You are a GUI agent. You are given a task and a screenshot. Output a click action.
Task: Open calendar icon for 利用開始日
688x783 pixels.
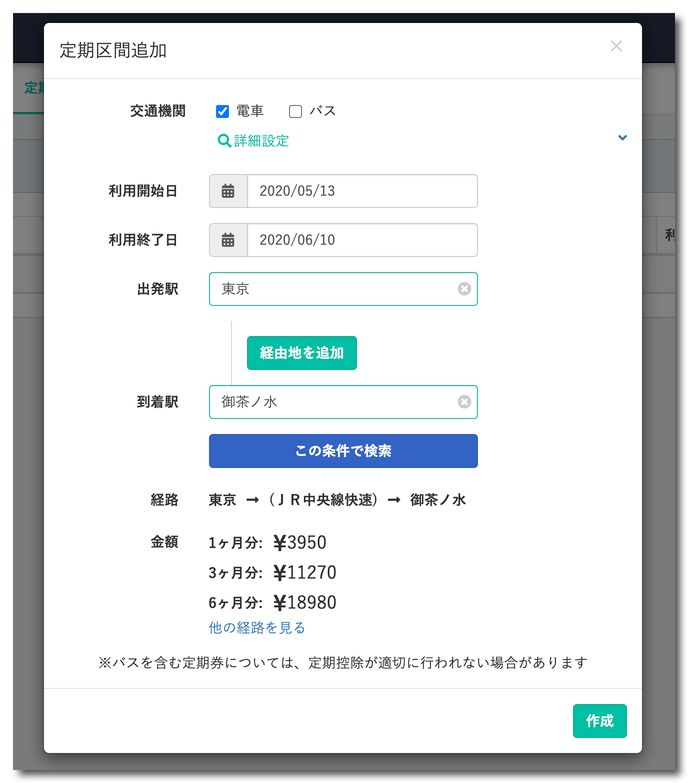(x=228, y=191)
